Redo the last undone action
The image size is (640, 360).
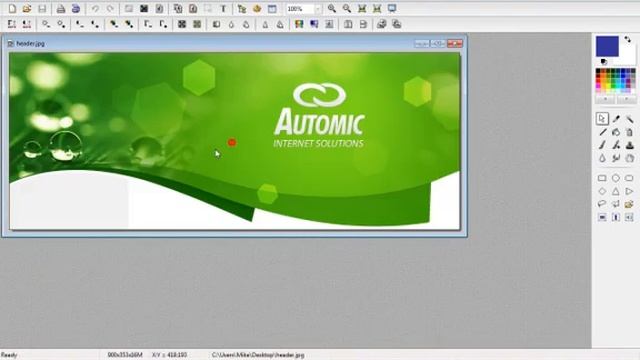click(x=110, y=9)
